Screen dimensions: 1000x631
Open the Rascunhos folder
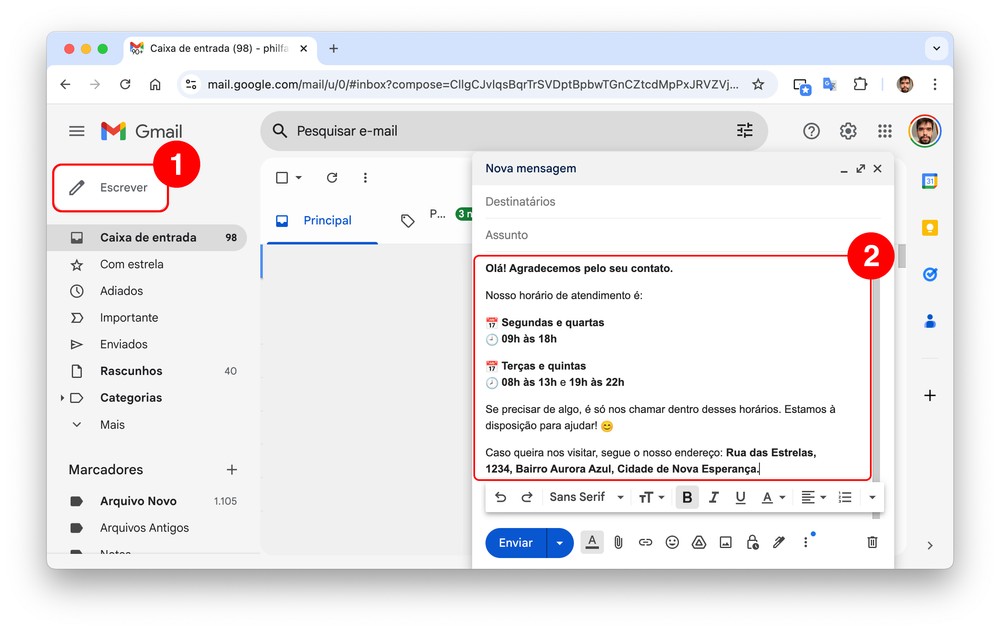tap(131, 371)
